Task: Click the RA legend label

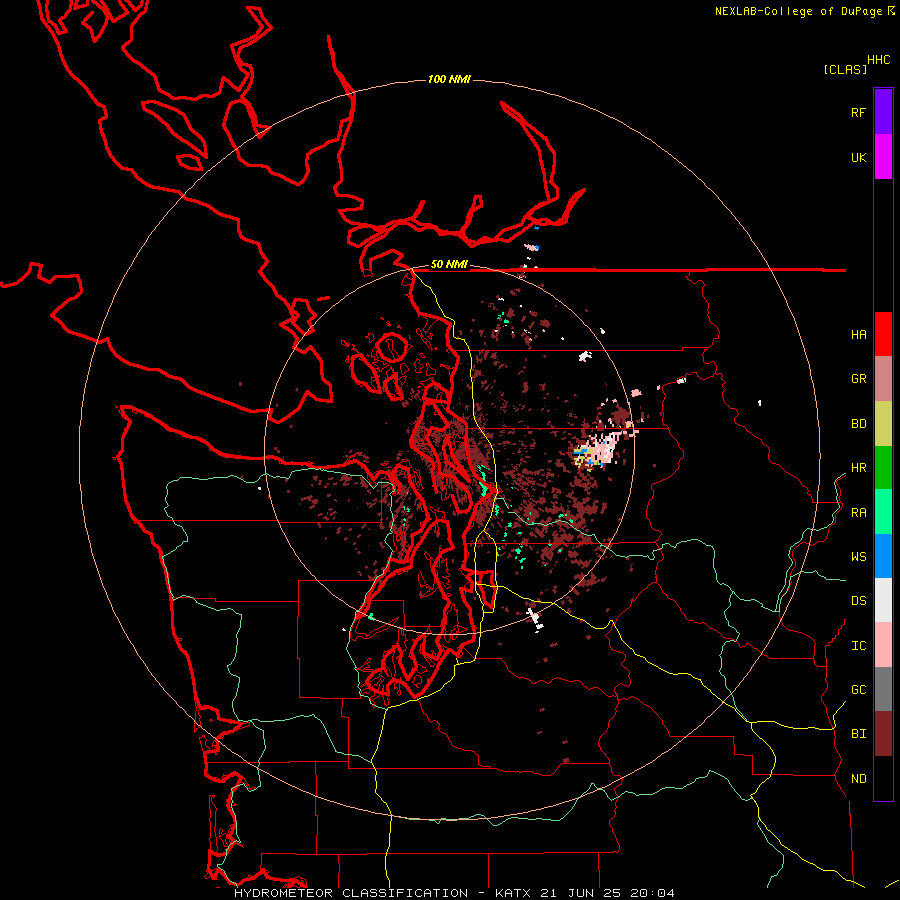Action: click(858, 513)
